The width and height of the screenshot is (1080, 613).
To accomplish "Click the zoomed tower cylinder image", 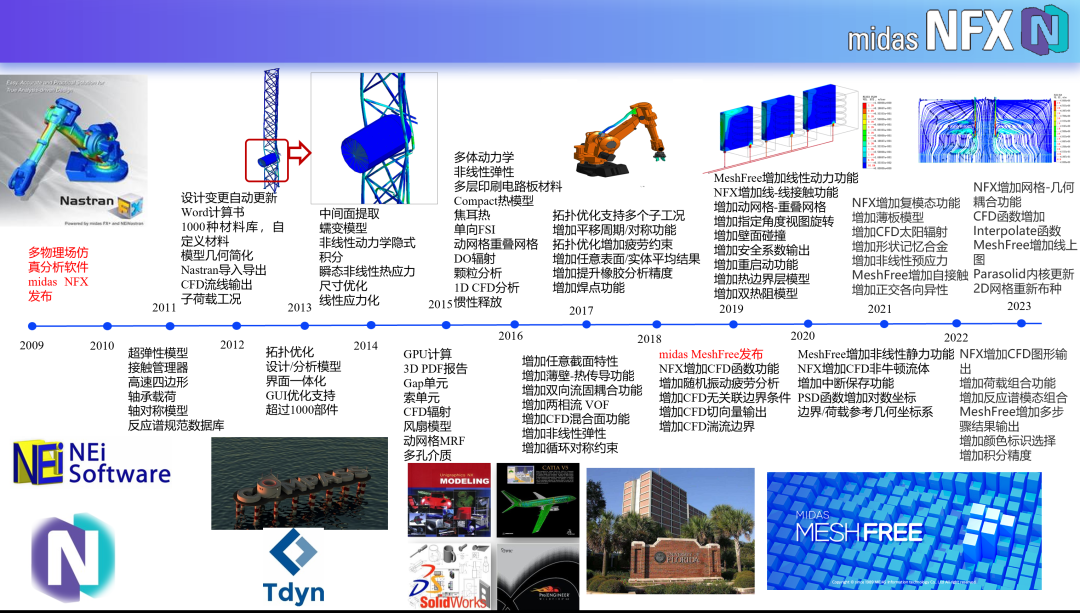I will click(x=374, y=138).
